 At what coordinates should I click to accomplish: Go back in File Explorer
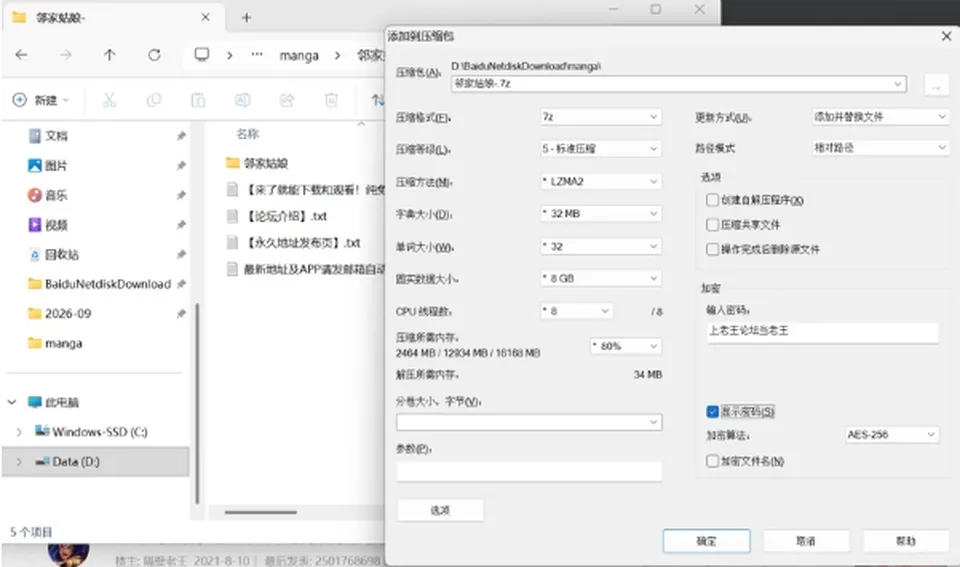(x=21, y=55)
